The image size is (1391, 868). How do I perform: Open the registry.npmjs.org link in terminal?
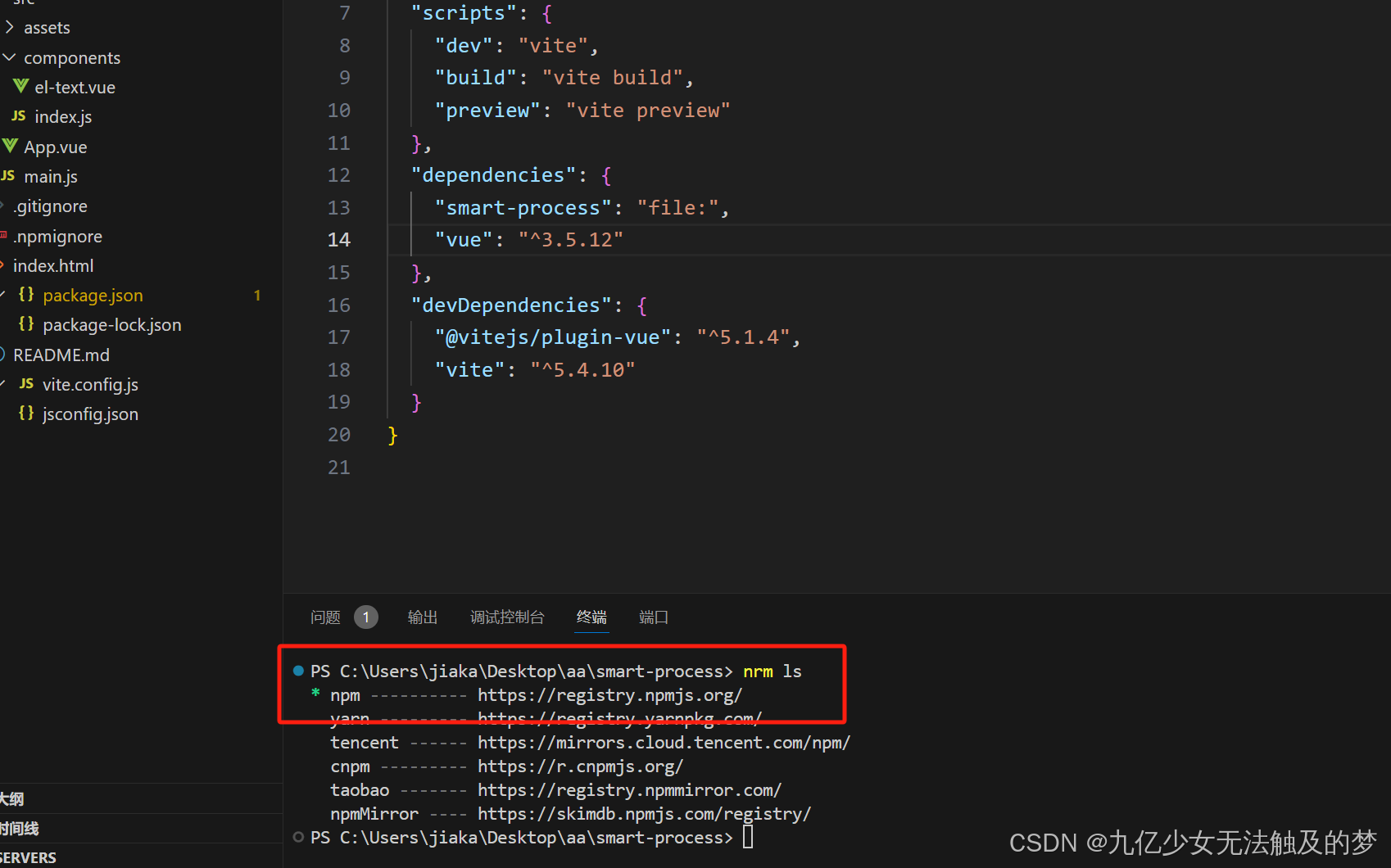coord(610,695)
